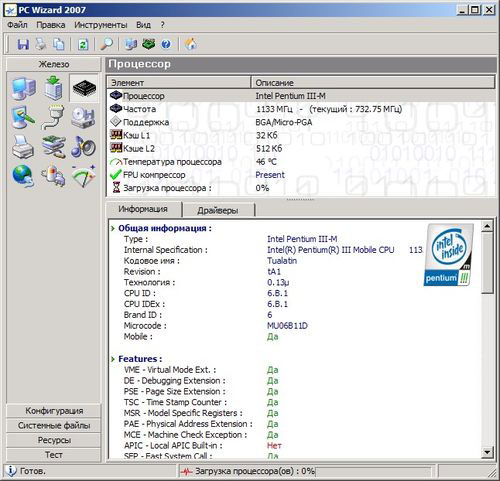This screenshot has height=481, width=500.
Task: Open the Drives disc icon
Action: click(x=83, y=117)
